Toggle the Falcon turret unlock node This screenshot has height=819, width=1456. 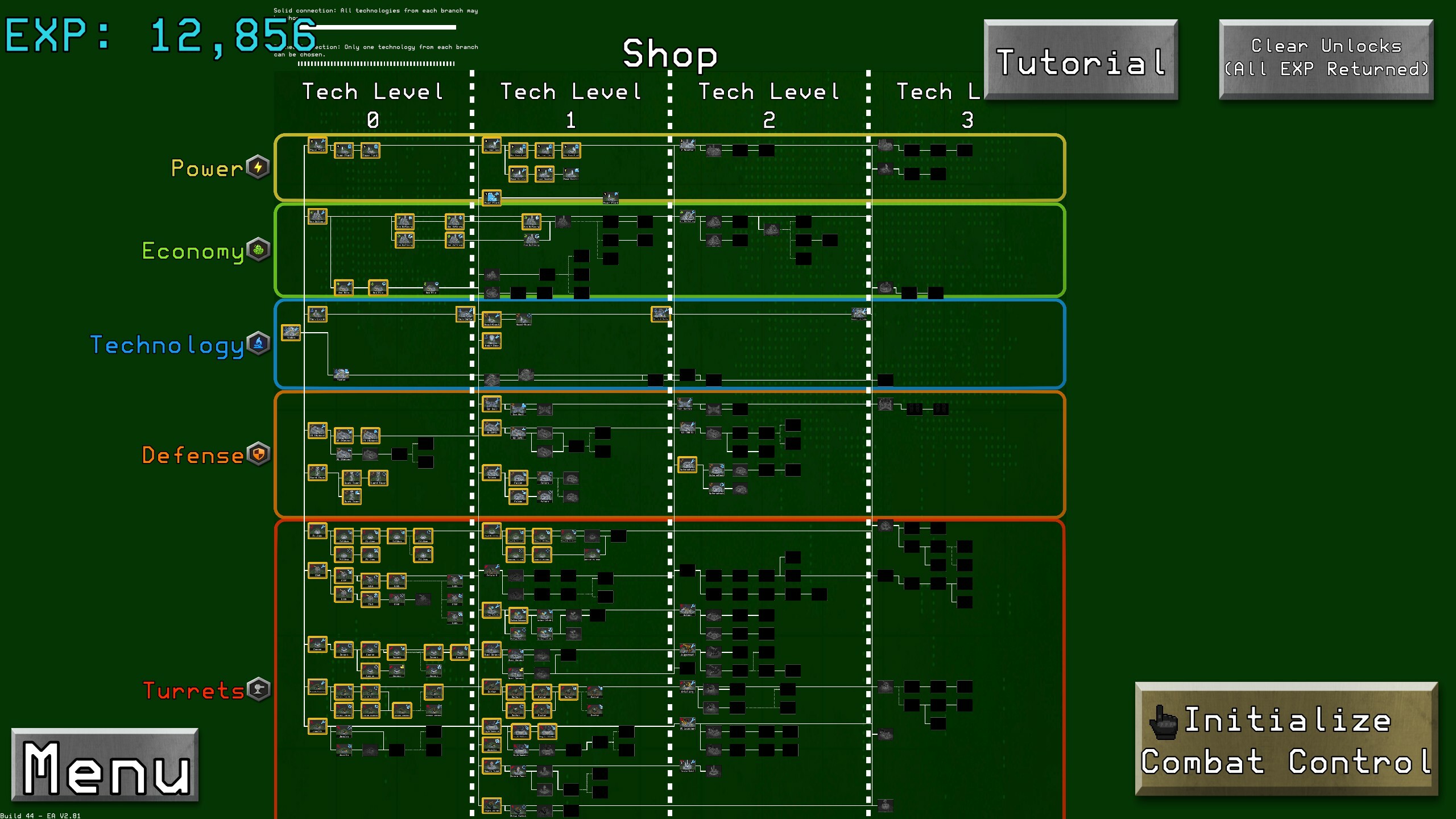tap(519, 479)
